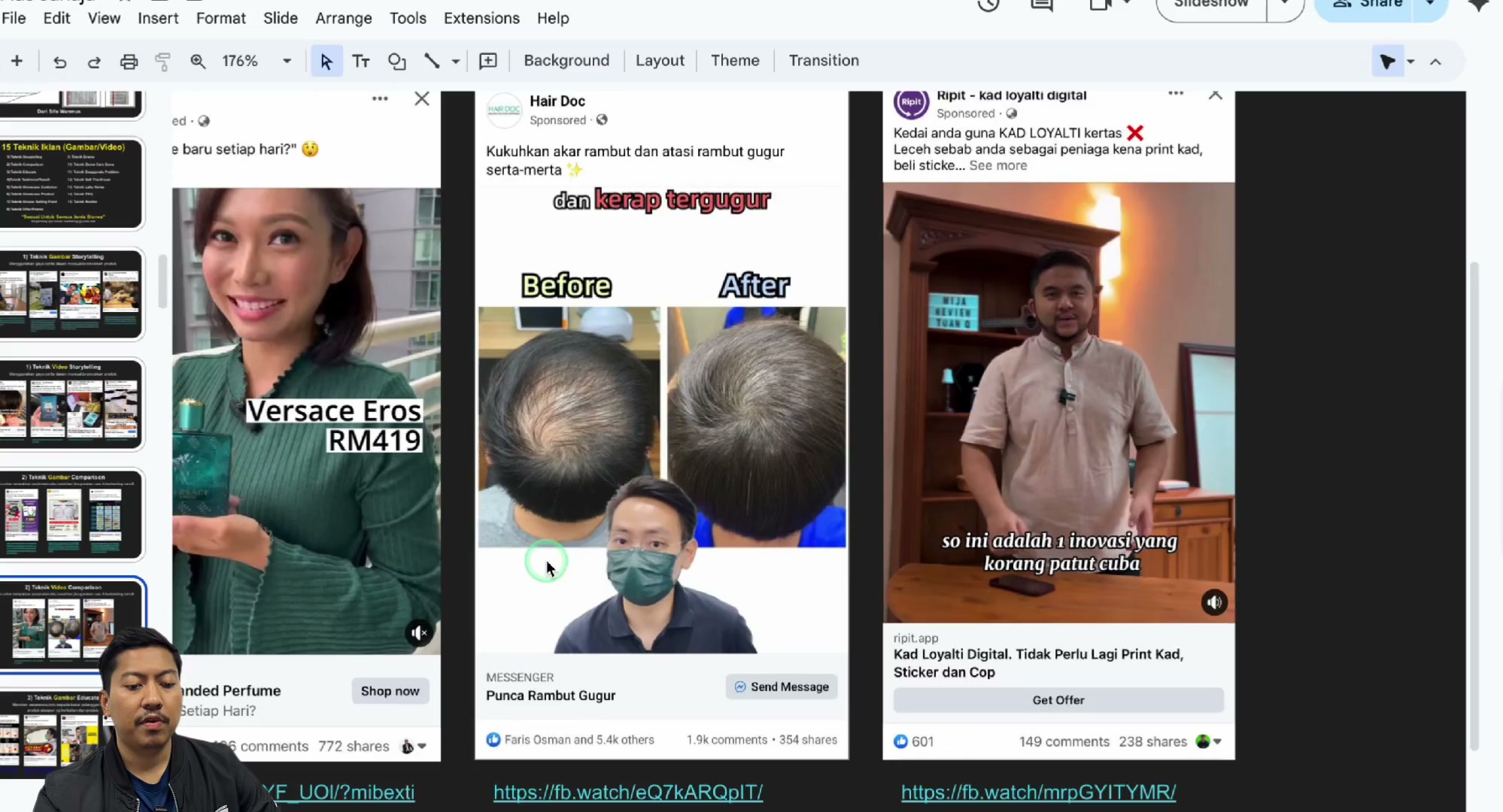1503x812 pixels.
Task: Open version history clock icon
Action: (x=988, y=5)
